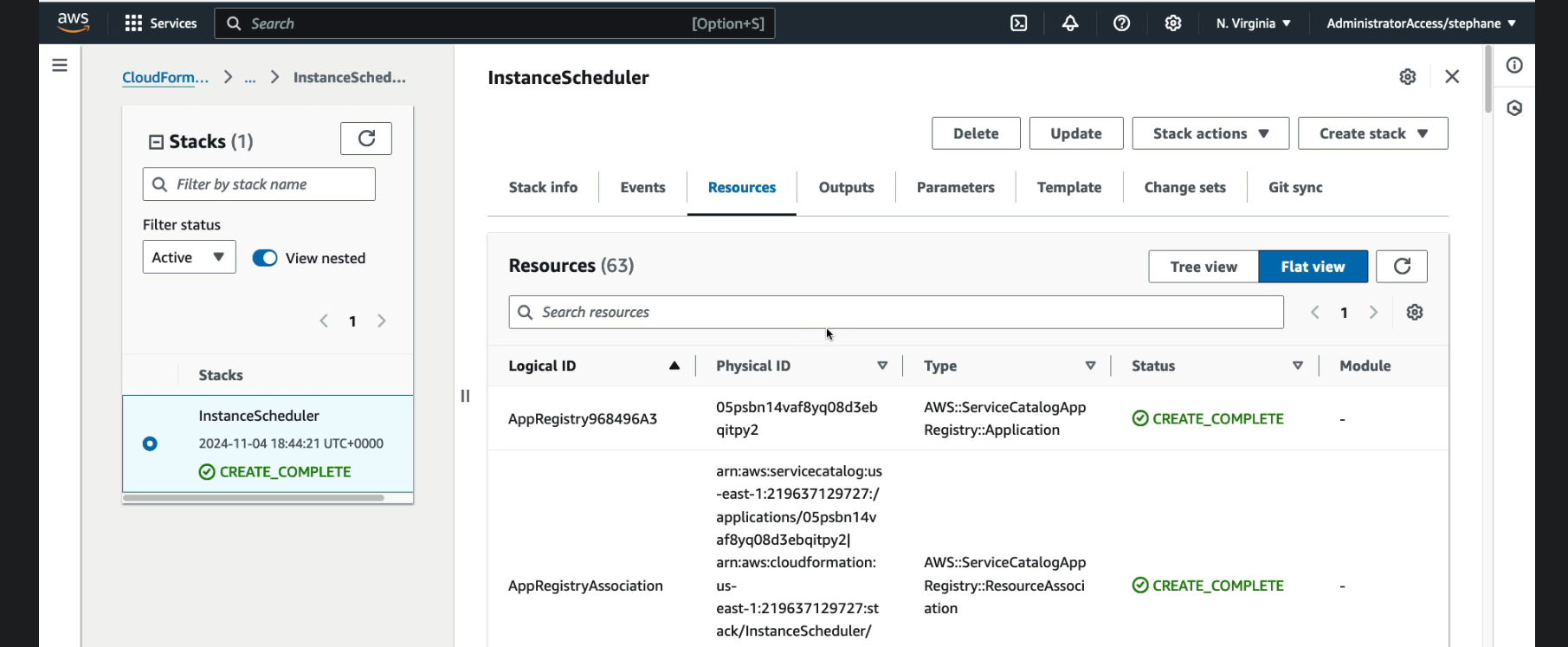Open the Template tab
This screenshot has height=647, width=1568.
(1069, 187)
